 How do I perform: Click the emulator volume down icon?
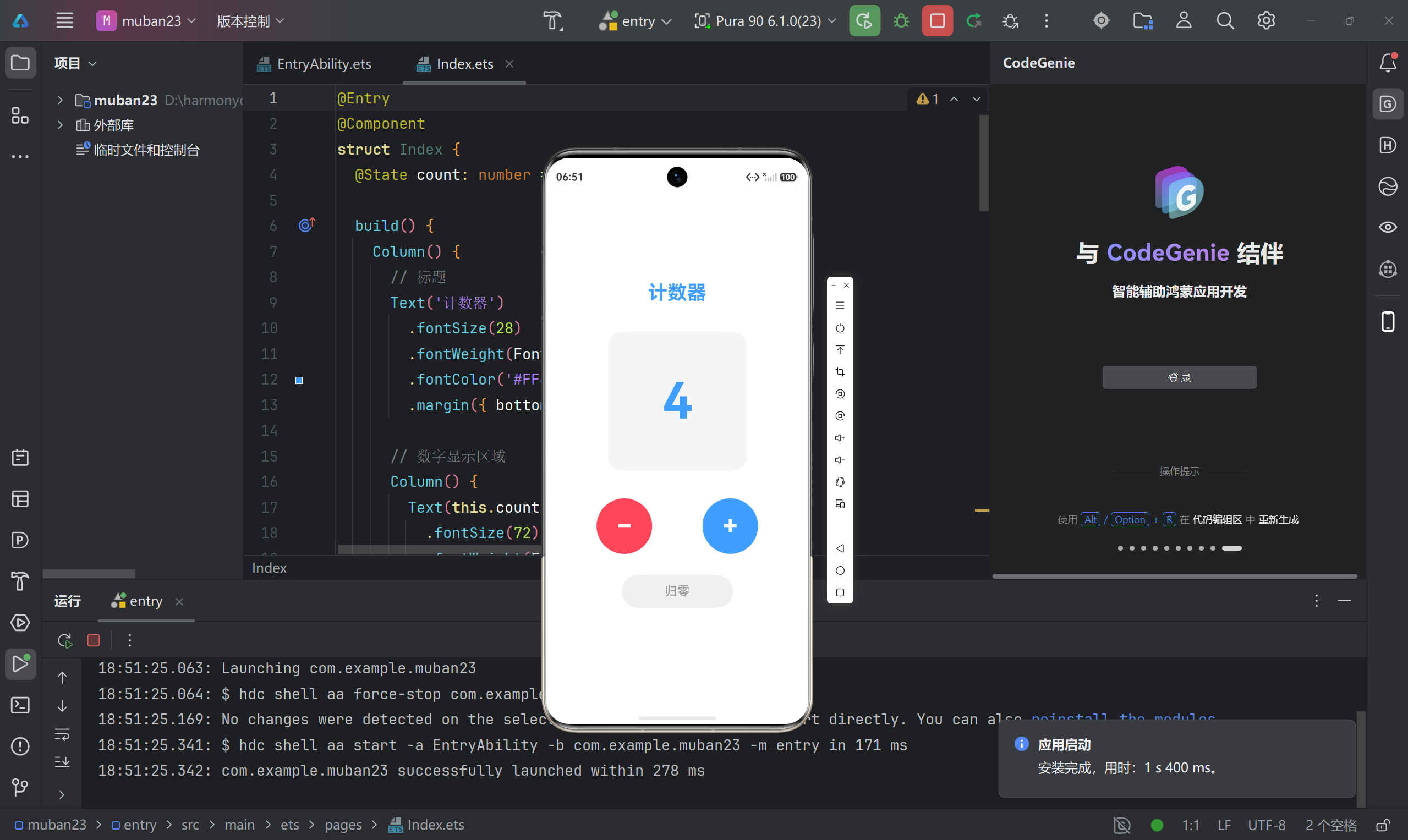pyautogui.click(x=840, y=460)
